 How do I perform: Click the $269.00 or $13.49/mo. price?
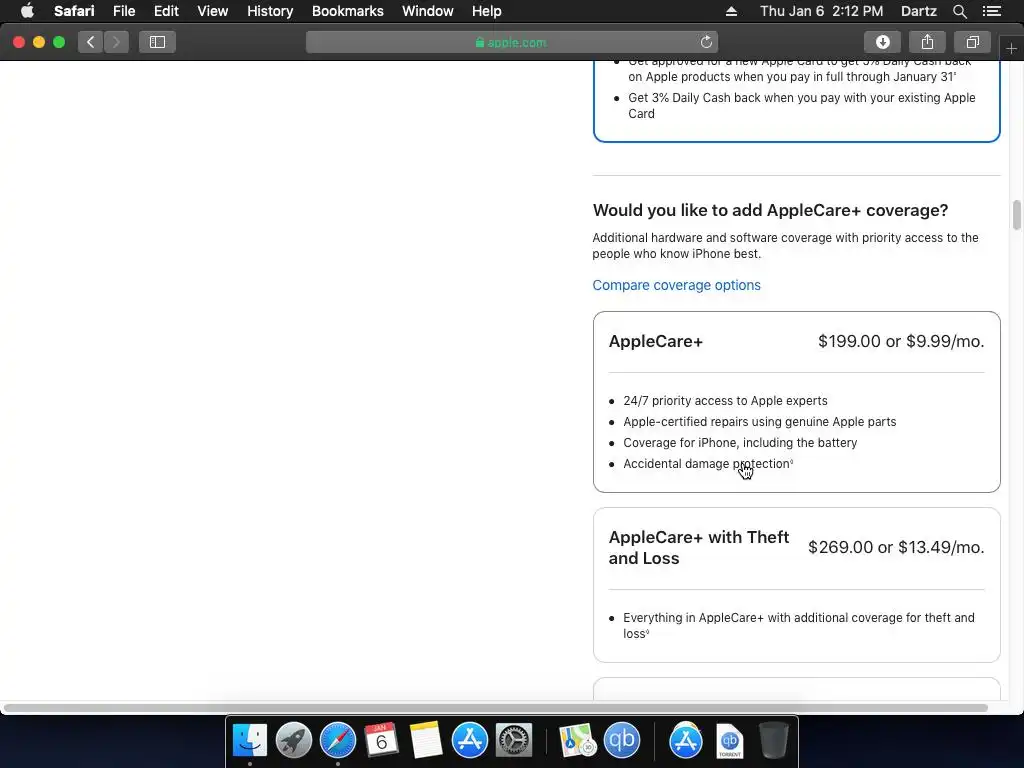(896, 547)
